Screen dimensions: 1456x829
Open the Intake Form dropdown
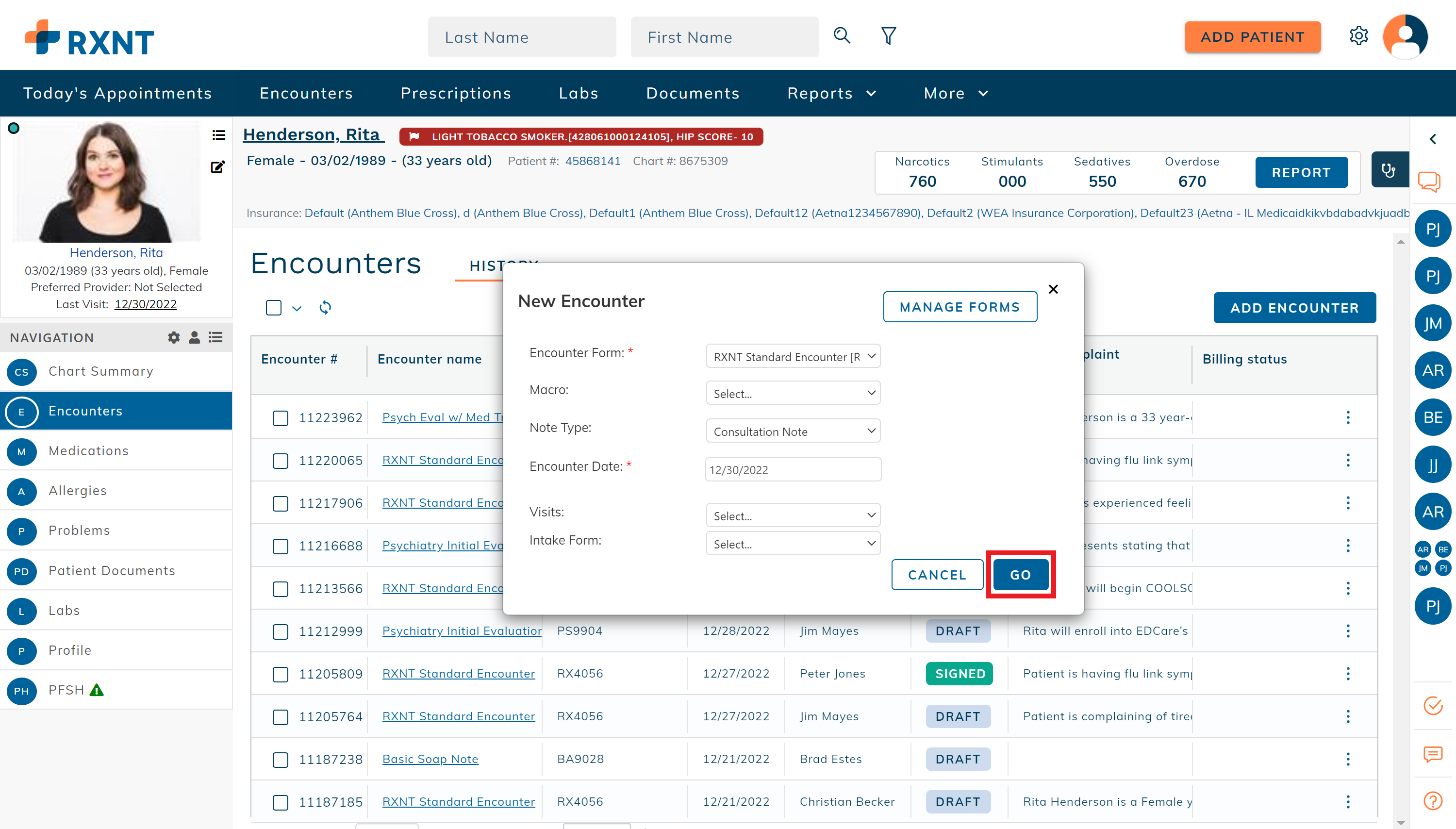click(793, 544)
